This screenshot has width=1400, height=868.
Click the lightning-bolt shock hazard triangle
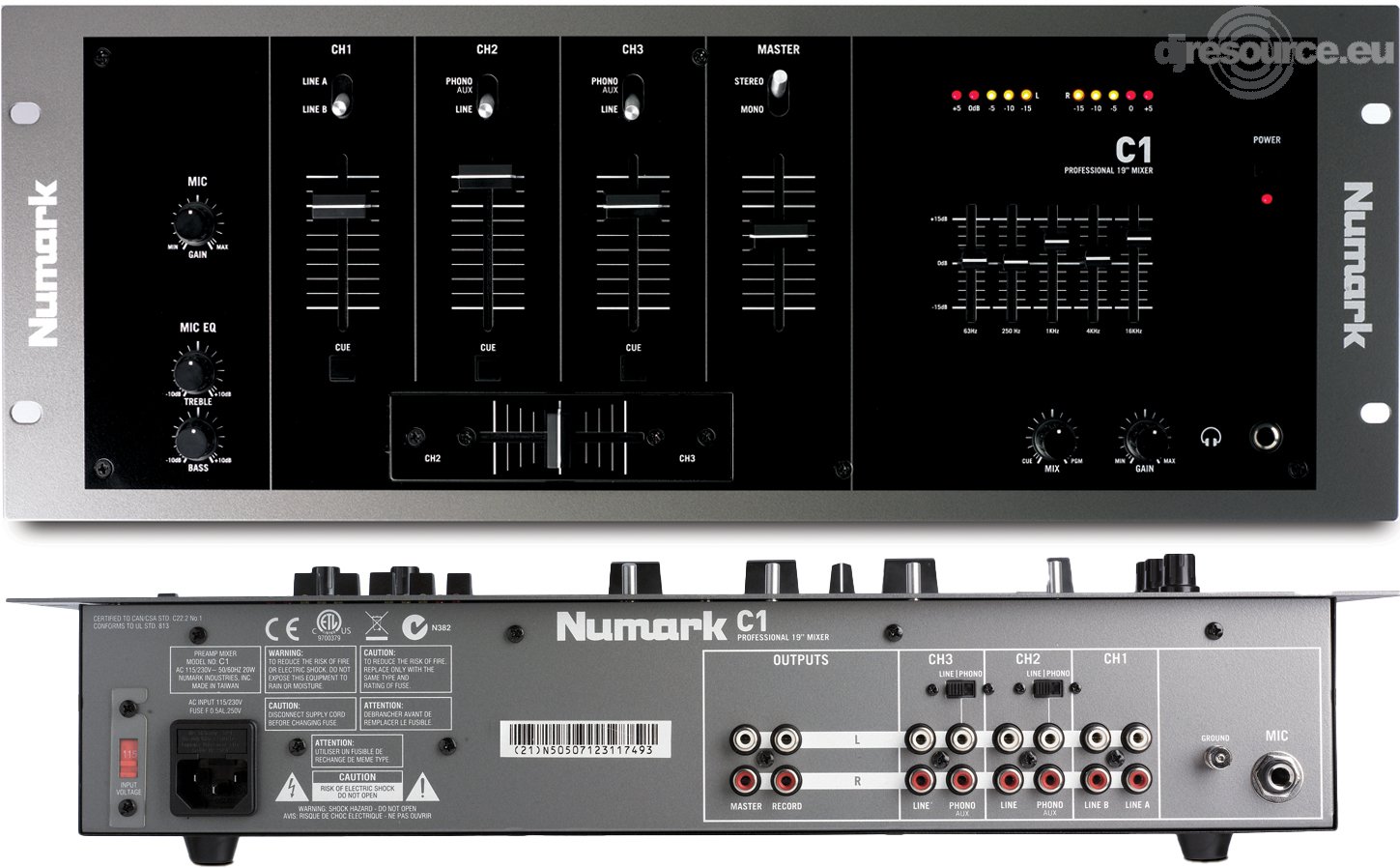(291, 787)
